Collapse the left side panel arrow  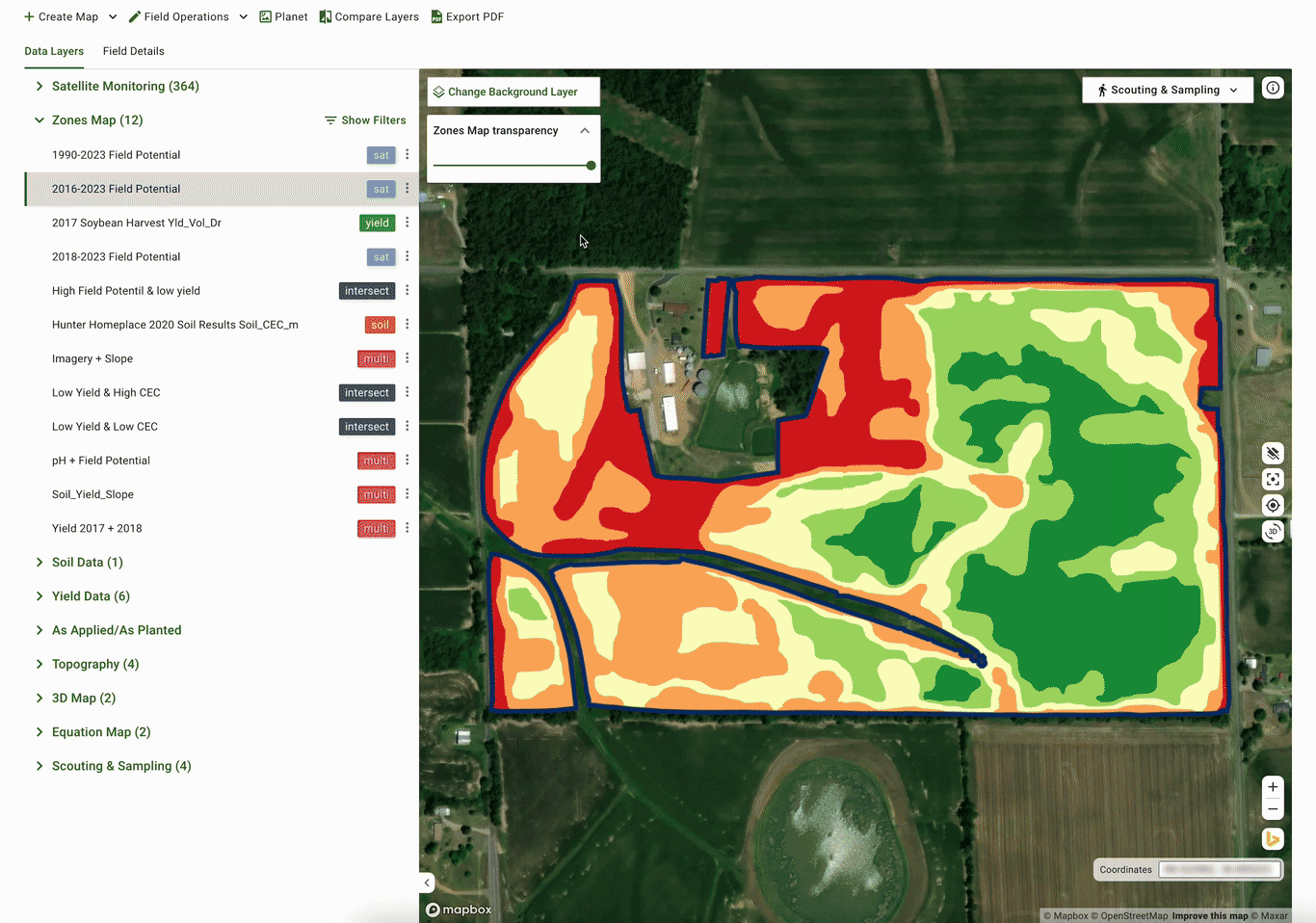(x=427, y=883)
